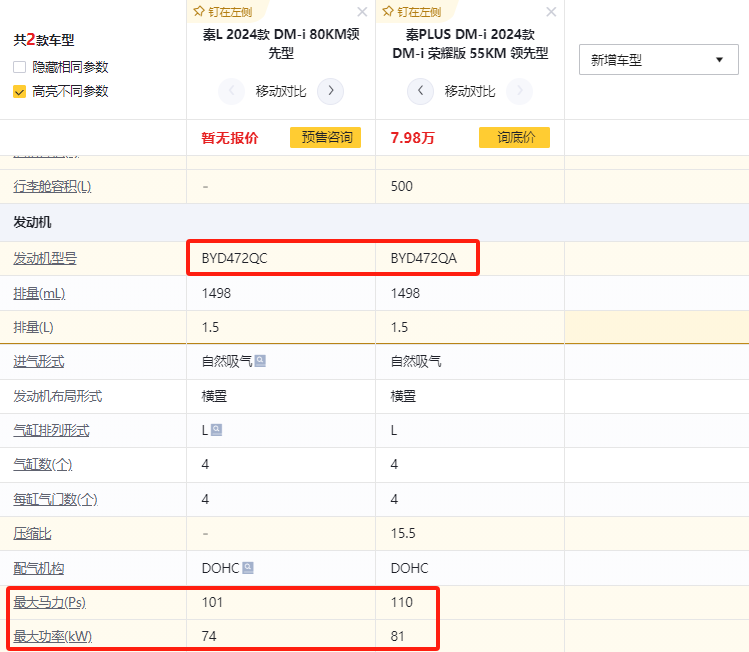Open 配气机构 parameter link

(x=39, y=568)
